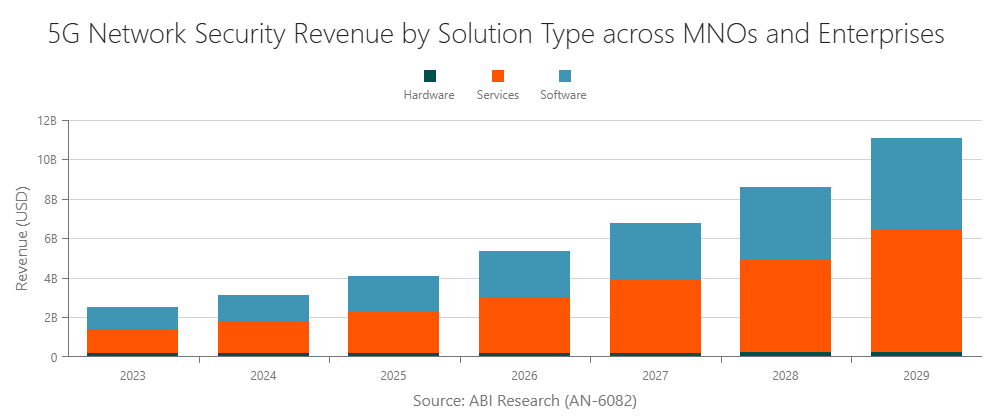The height and width of the screenshot is (420, 992).
Task: Click the Services legend orange swatch
Action: 497,76
